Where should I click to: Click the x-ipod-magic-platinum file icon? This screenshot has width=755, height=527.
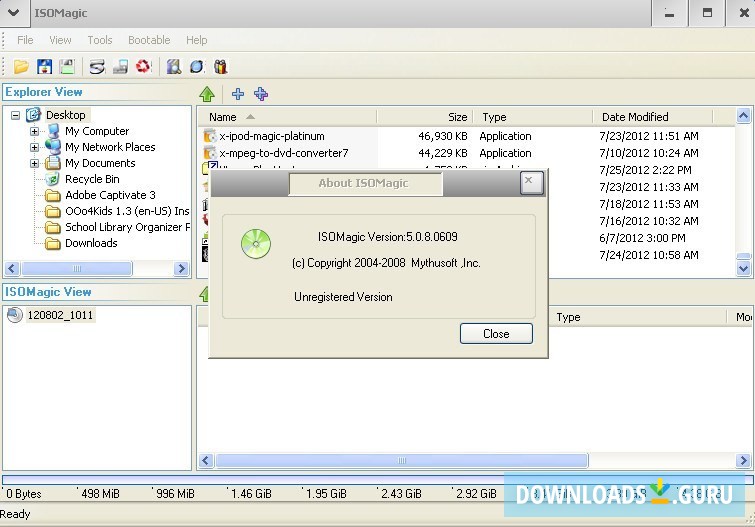coord(209,136)
